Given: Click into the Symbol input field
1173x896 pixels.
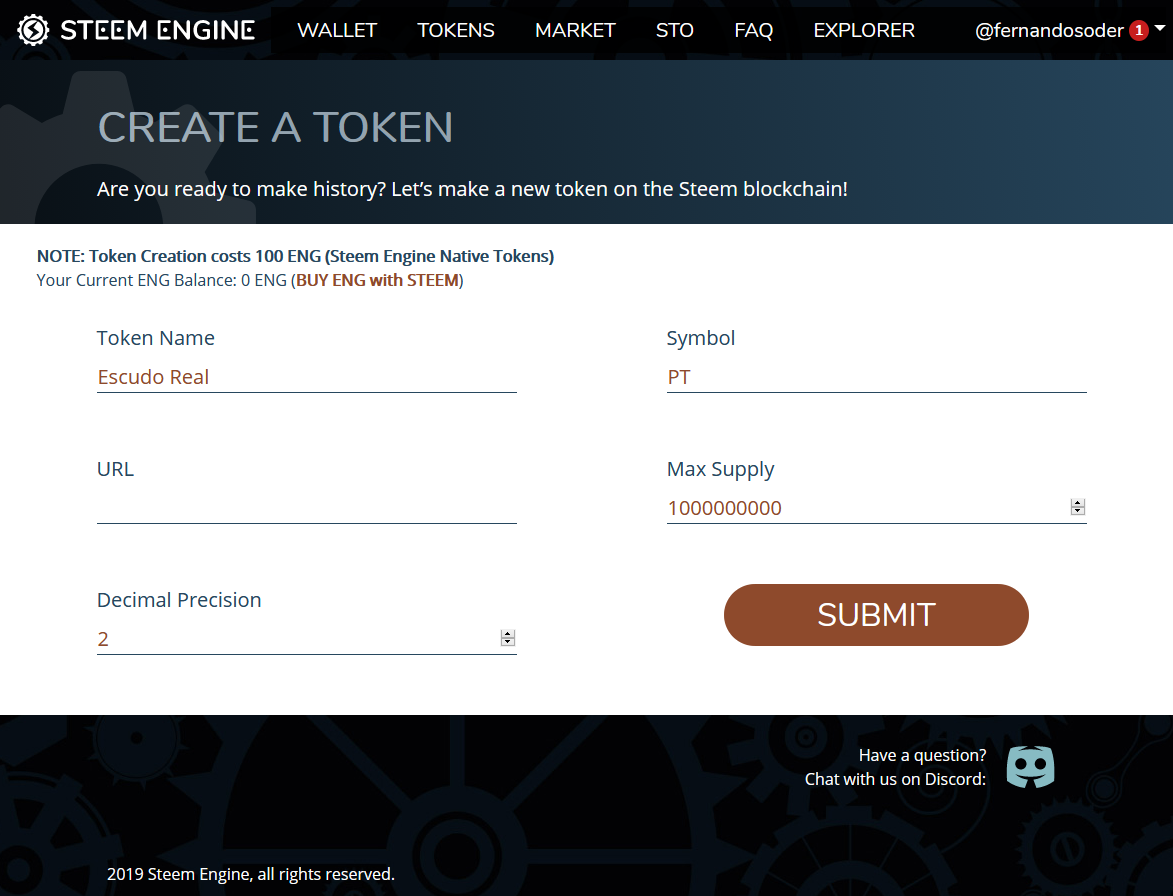Looking at the screenshot, I should click(877, 377).
